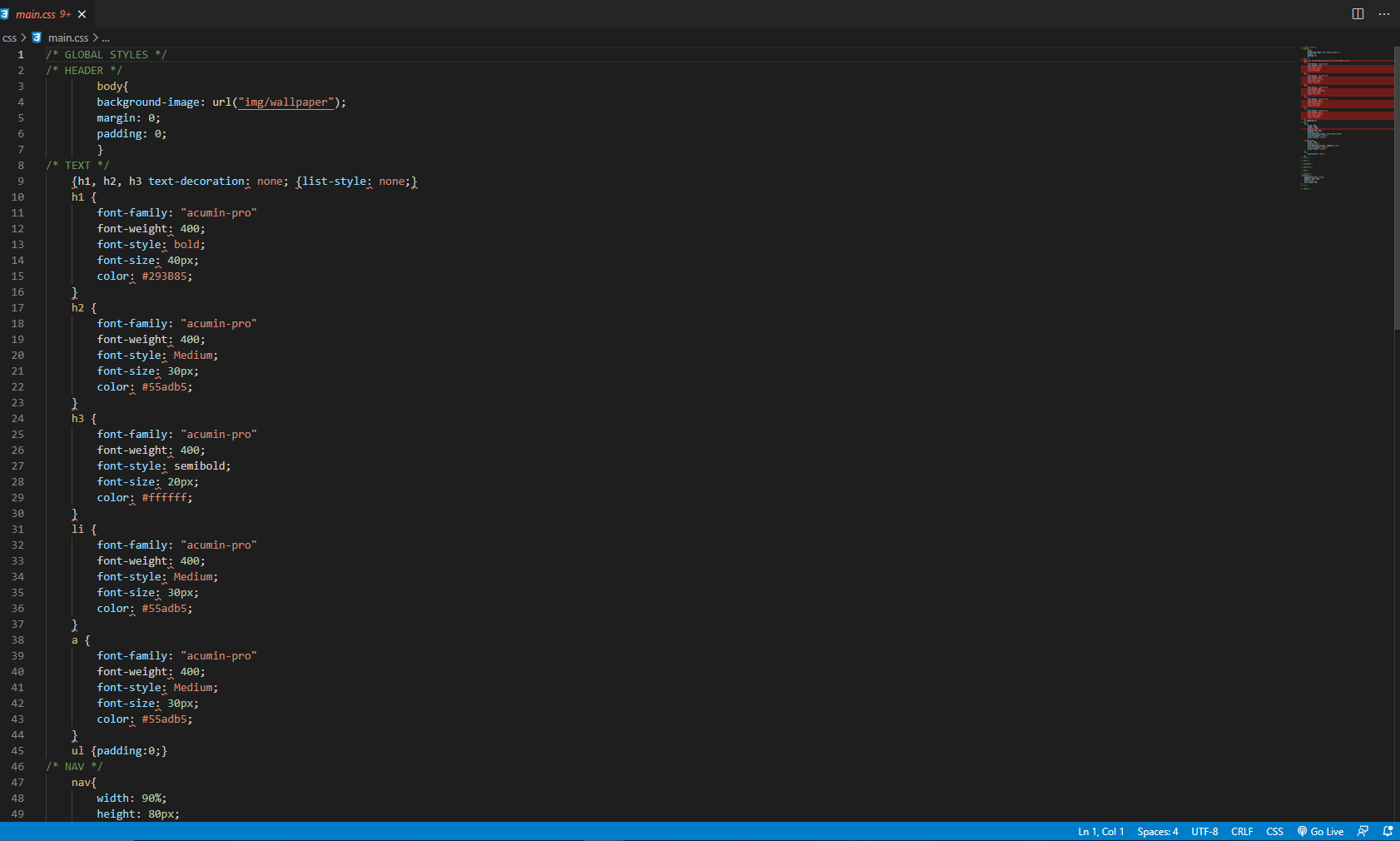Screen dimensions: 1400x841
Task: Click Ln 1, Col 1 status entry
Action: point(1100,832)
